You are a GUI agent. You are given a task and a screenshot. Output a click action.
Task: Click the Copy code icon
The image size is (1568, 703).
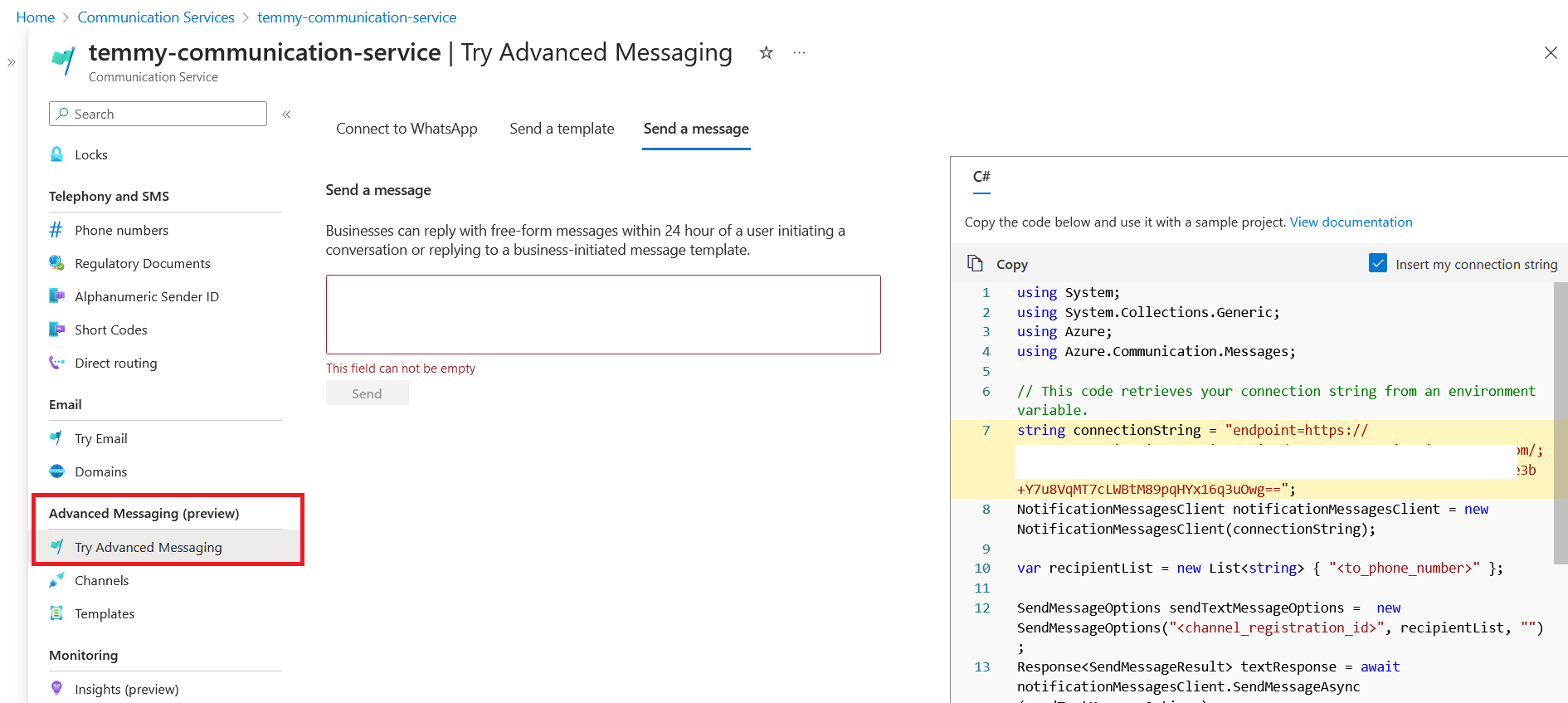(x=975, y=263)
